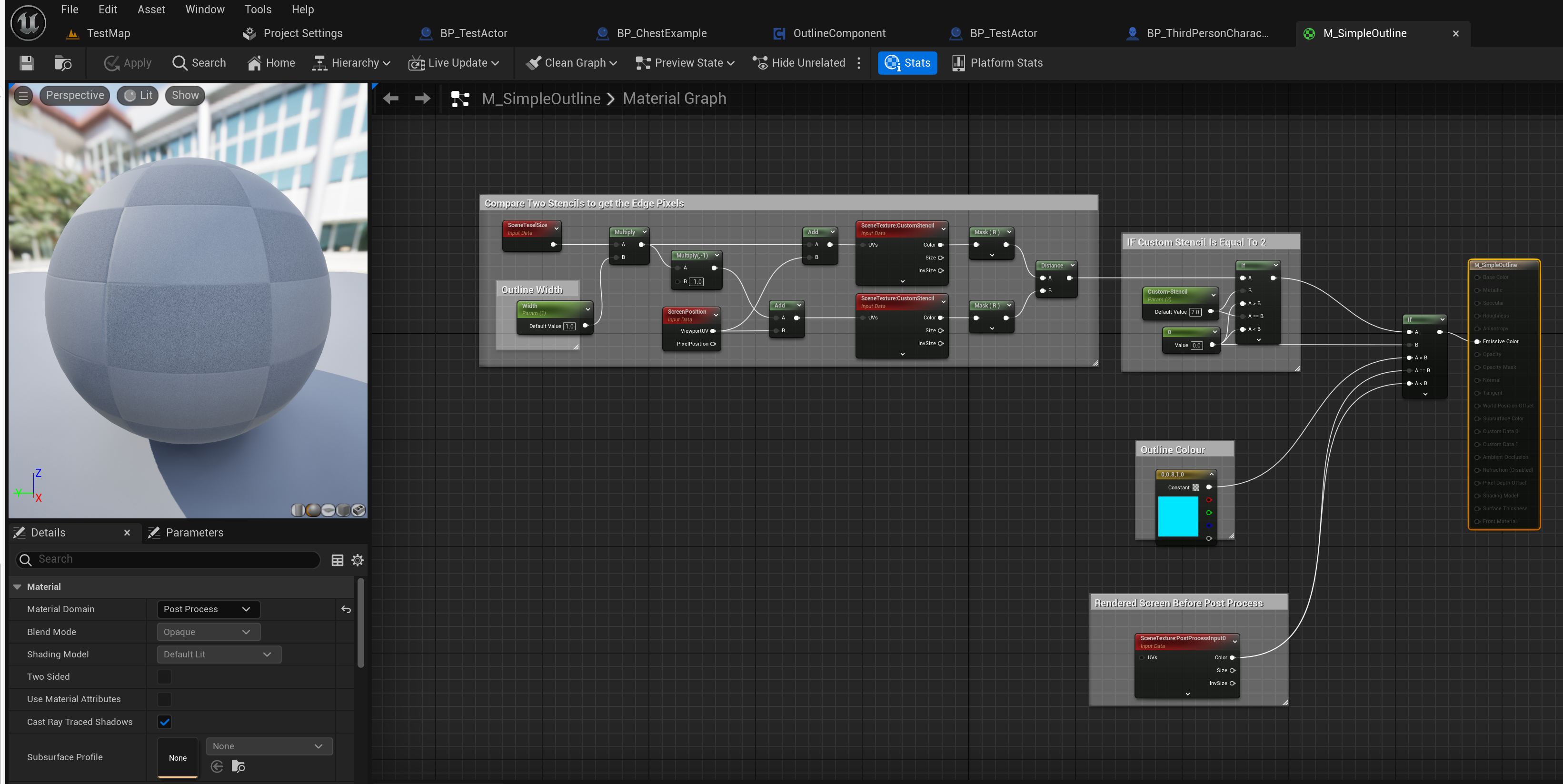Open the Details settings gear icon
The height and width of the screenshot is (784, 1563).
click(358, 560)
